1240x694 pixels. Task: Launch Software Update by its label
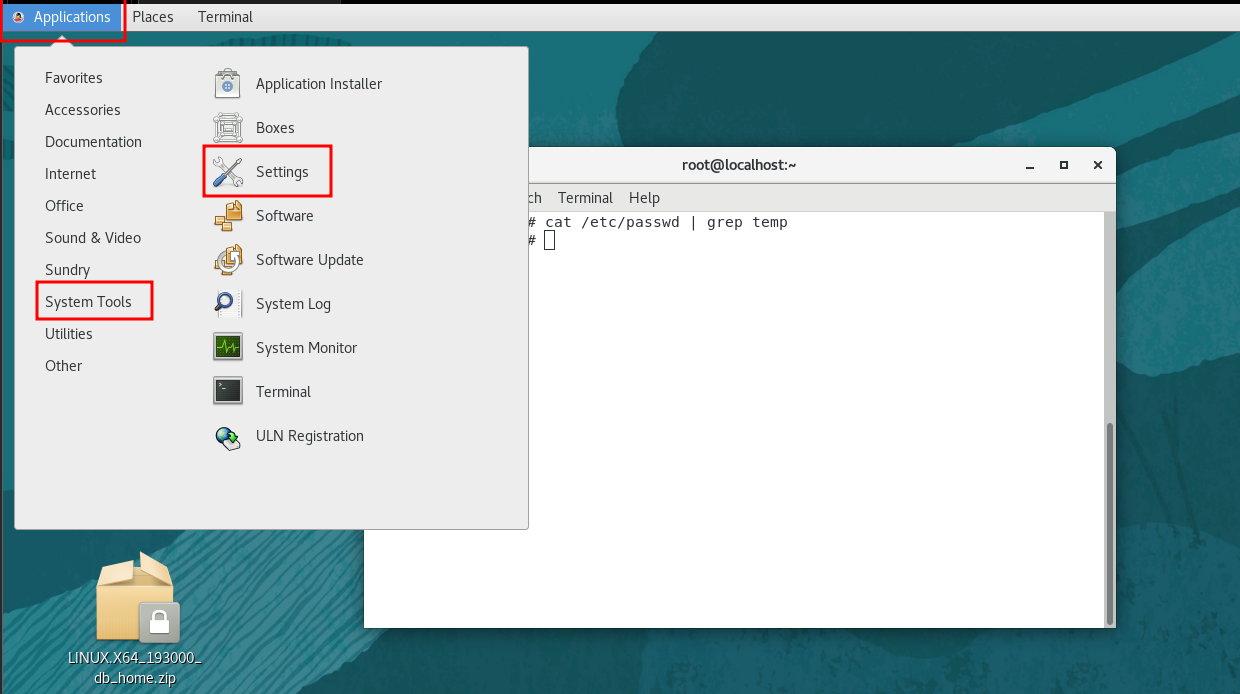(310, 260)
